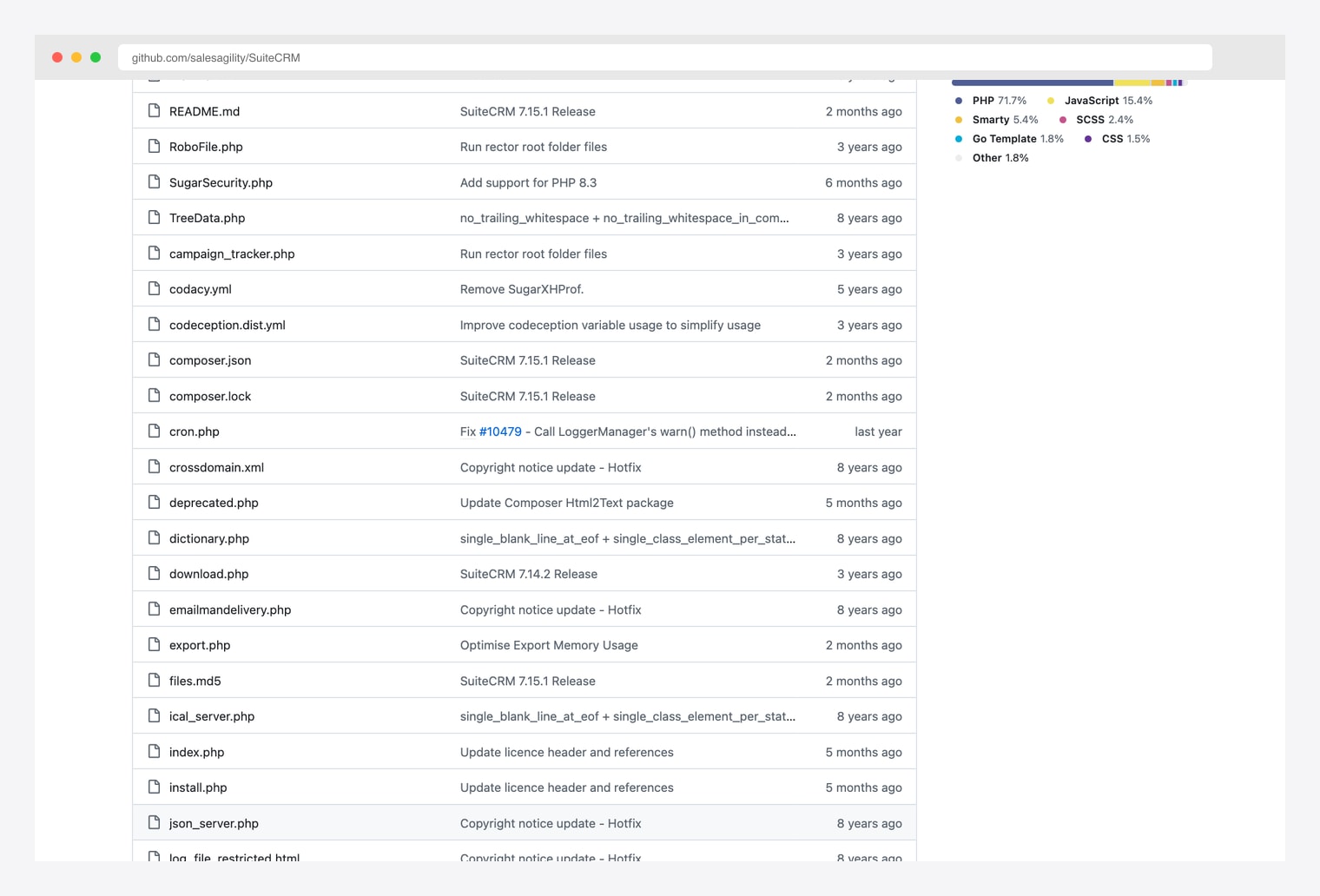Image resolution: width=1320 pixels, height=896 pixels.
Task: Click the file icon beside emailmandelivery.php
Action: pyautogui.click(x=154, y=609)
